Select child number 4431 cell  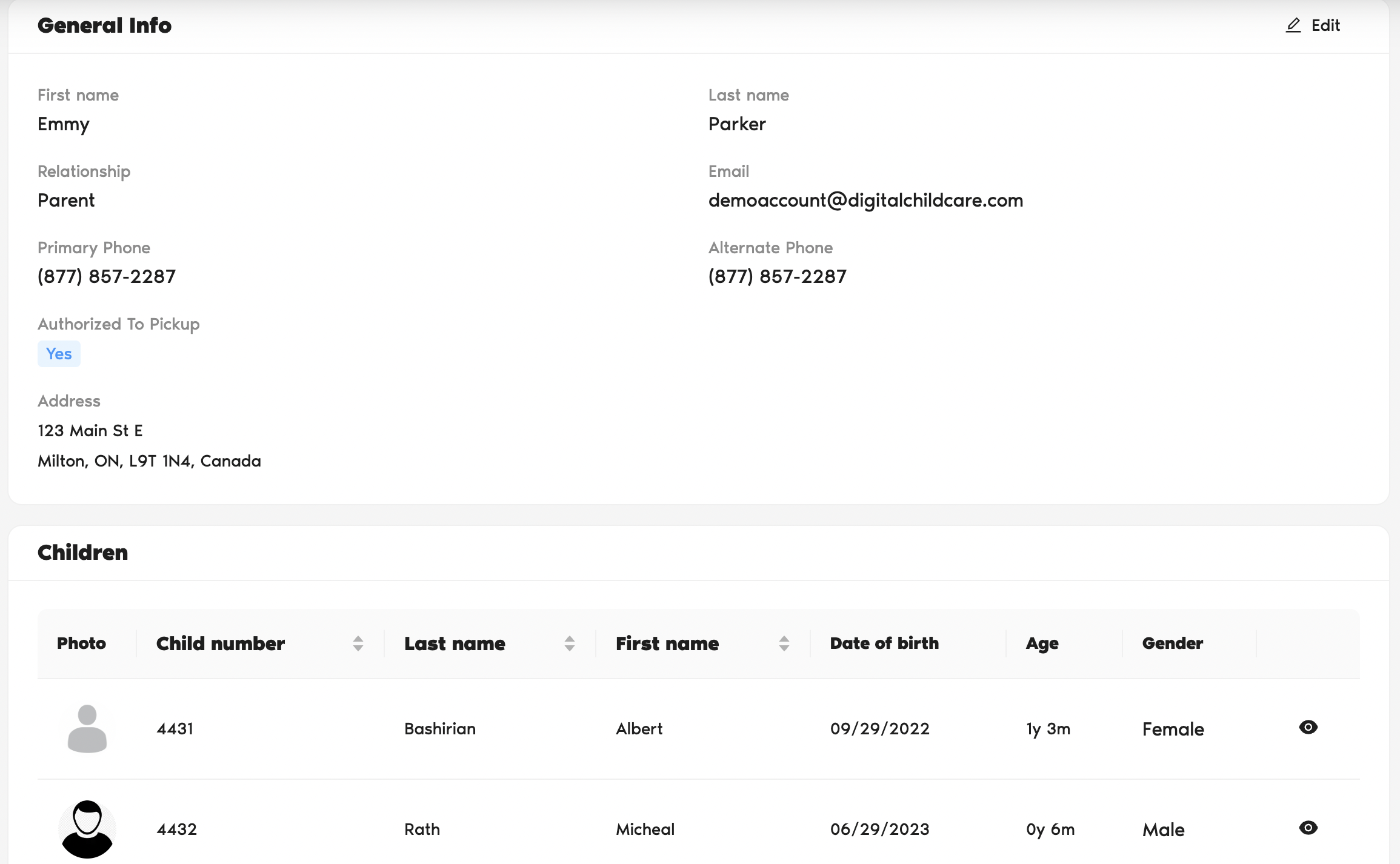pyautogui.click(x=175, y=729)
